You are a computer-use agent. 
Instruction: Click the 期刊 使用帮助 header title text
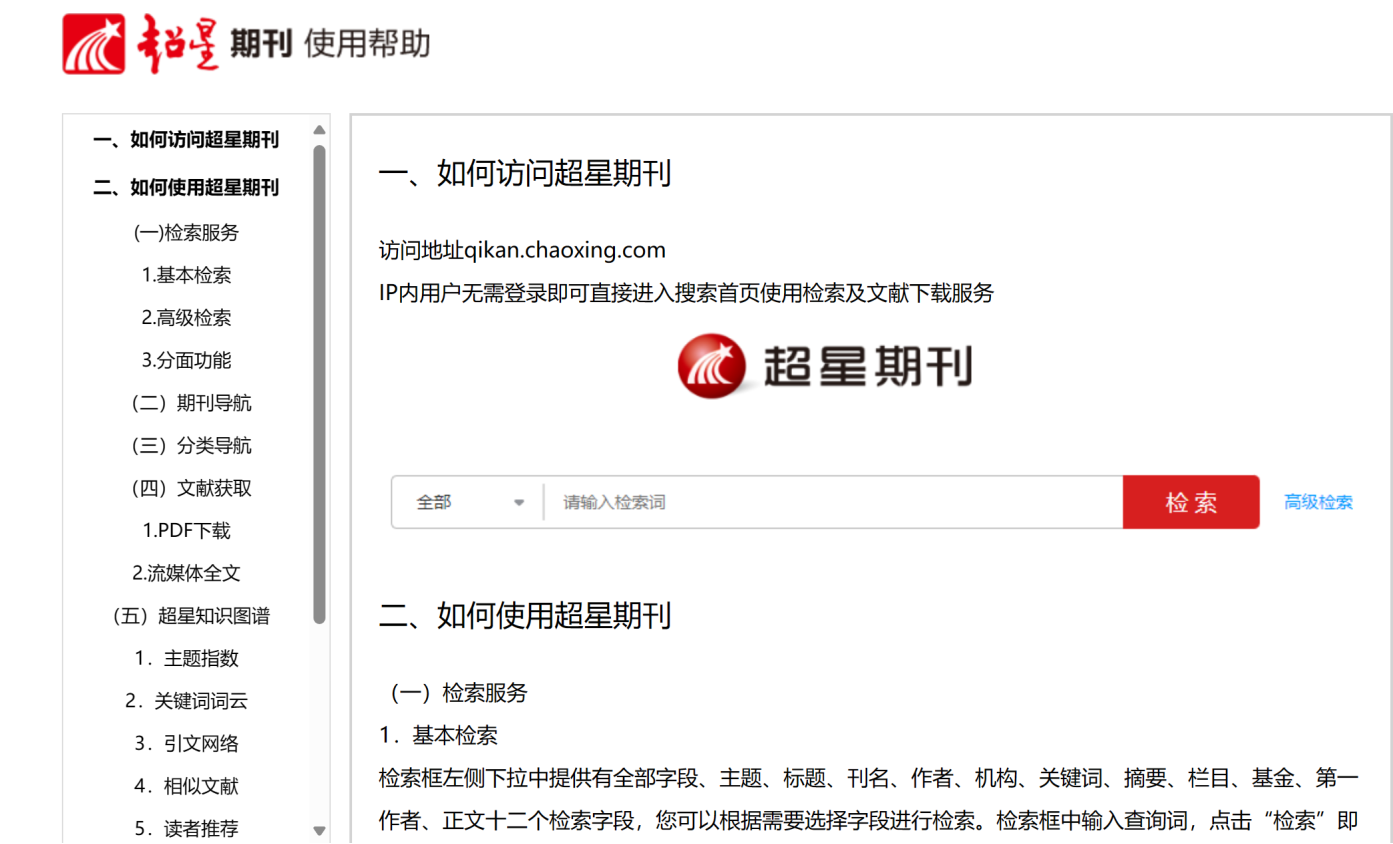[330, 44]
